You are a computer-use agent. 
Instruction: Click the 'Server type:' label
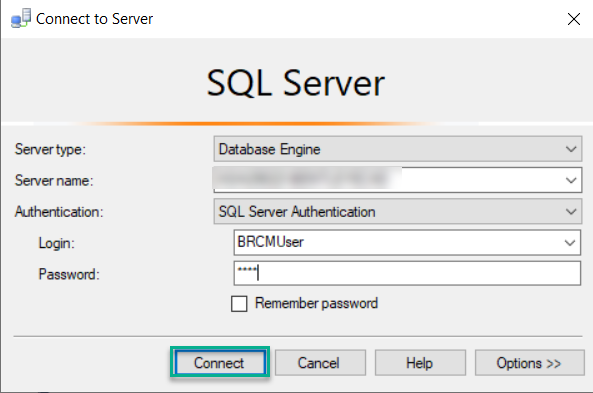[50, 149]
